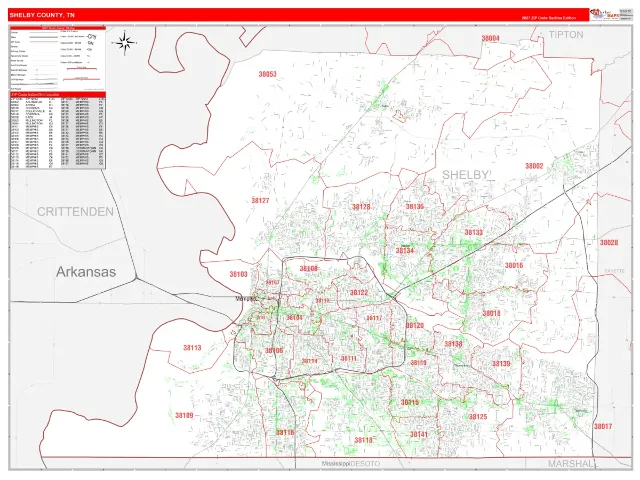The width and height of the screenshot is (640, 480).
Task: Click the SHELBY COUNTY, TN title
Action: pos(42,15)
